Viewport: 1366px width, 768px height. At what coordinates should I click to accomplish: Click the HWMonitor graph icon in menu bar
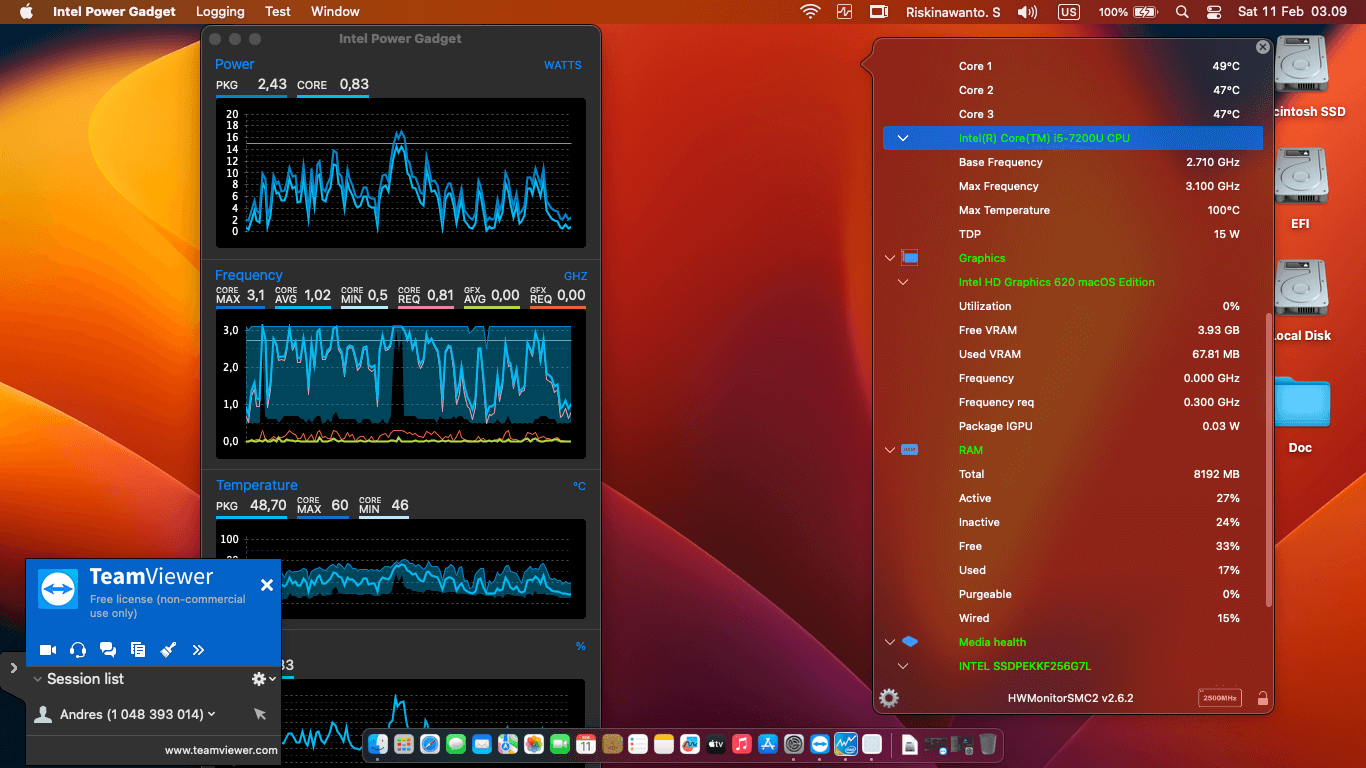(844, 12)
